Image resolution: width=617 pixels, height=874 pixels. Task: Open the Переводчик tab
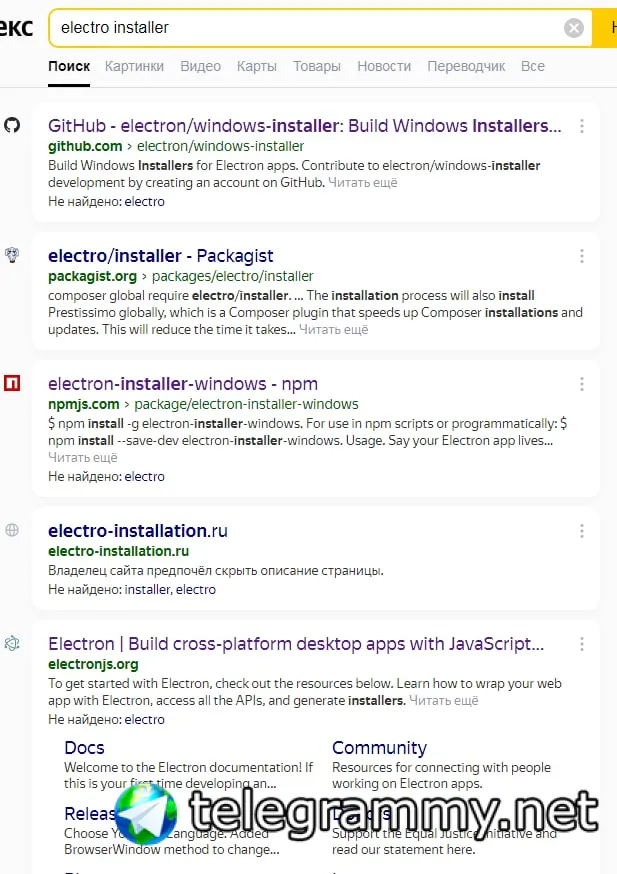click(466, 66)
